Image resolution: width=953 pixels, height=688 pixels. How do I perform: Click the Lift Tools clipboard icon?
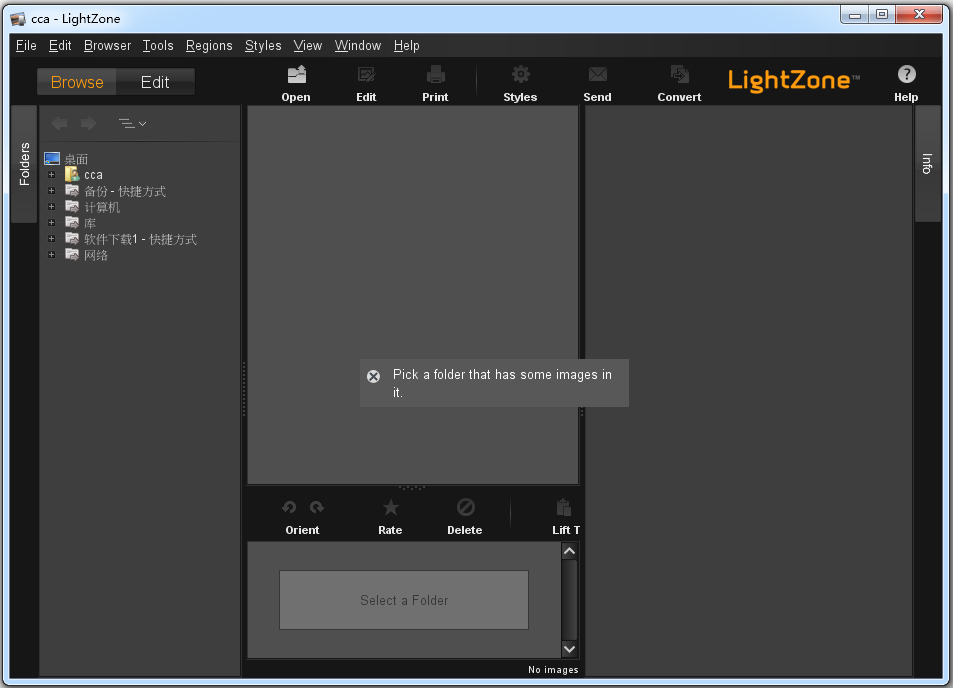tap(564, 507)
